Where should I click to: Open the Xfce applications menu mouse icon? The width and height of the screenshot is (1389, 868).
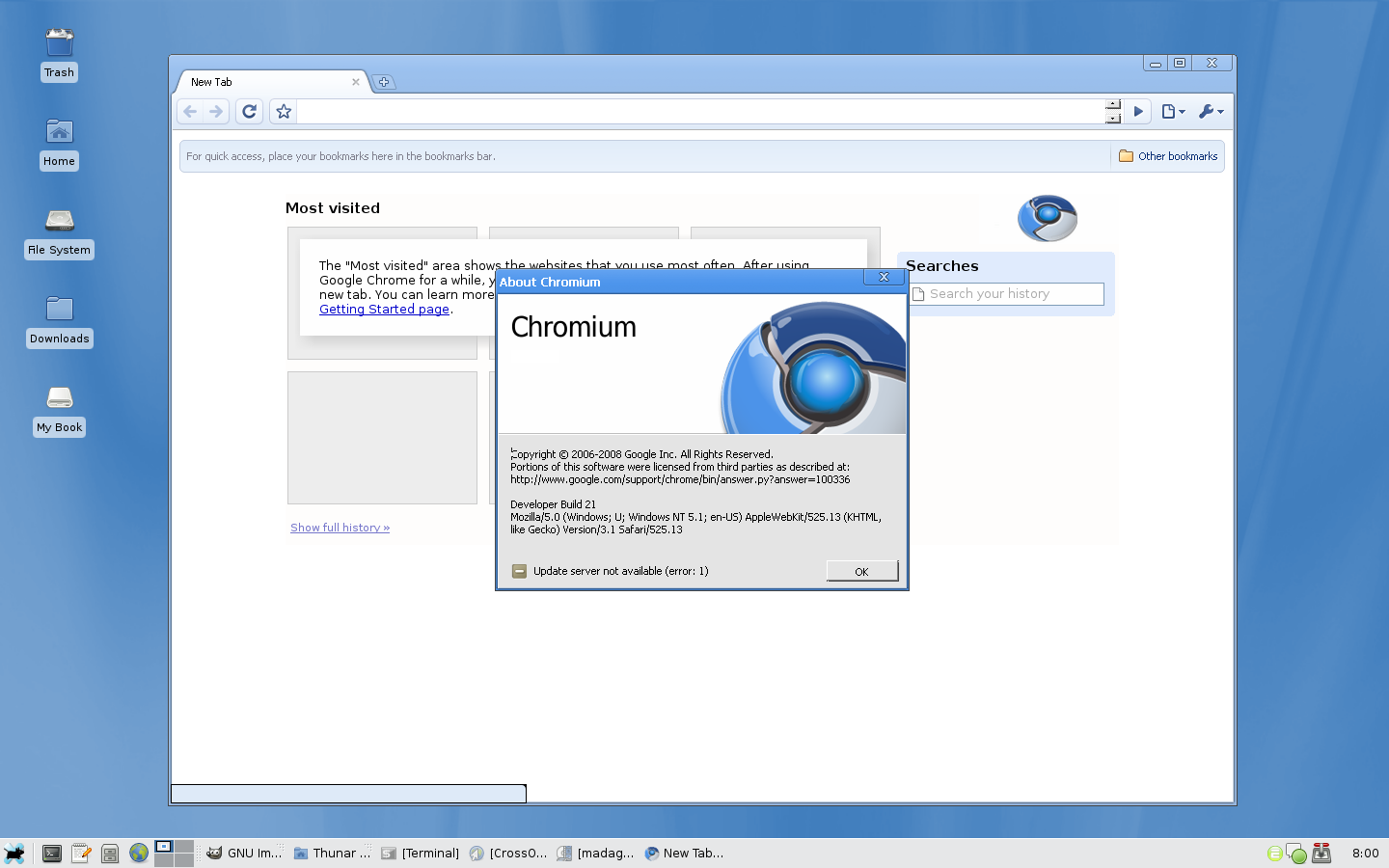coord(14,853)
